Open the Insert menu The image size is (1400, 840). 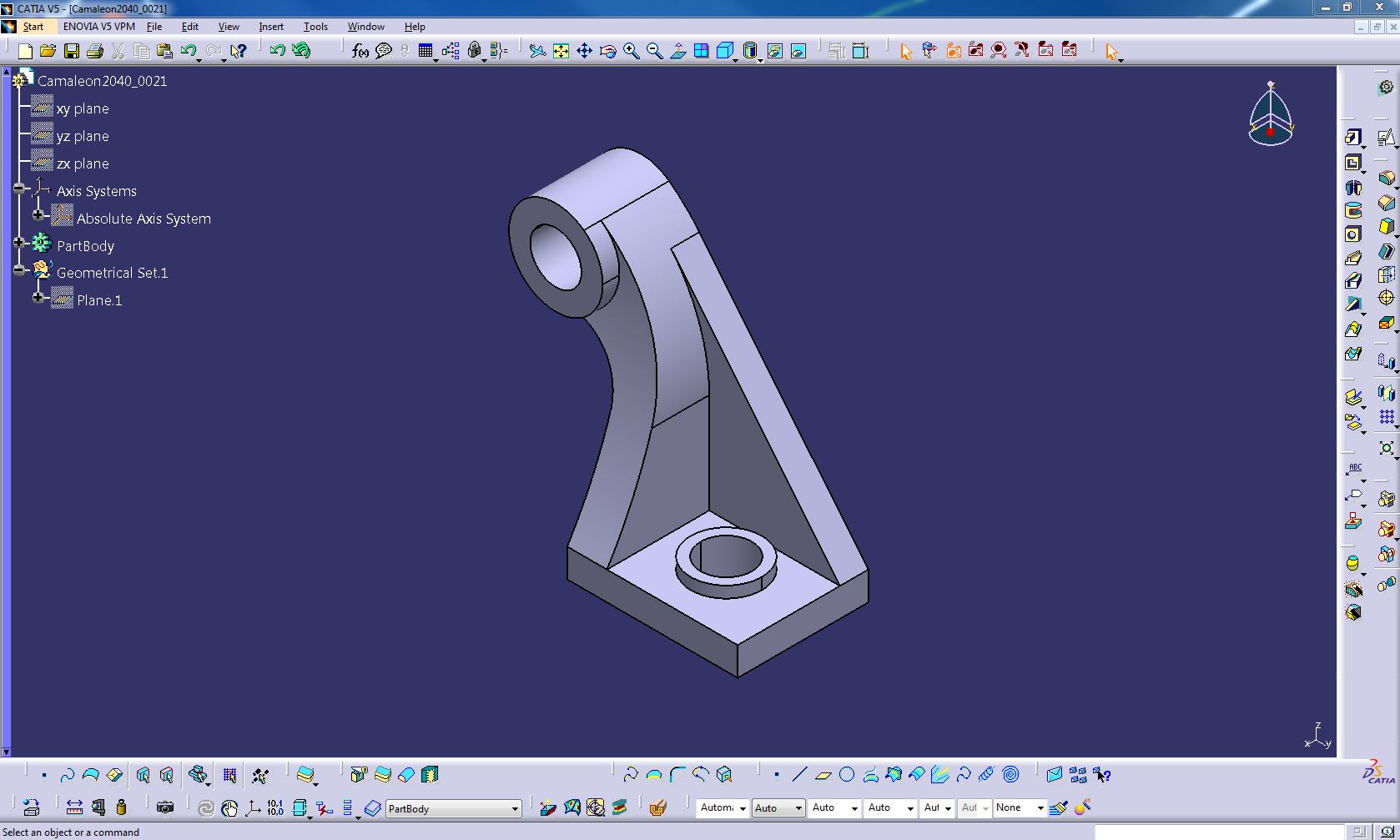coord(271,27)
